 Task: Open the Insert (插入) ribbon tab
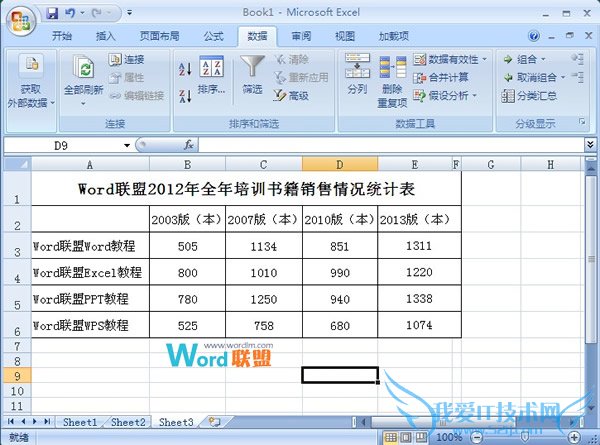point(106,36)
